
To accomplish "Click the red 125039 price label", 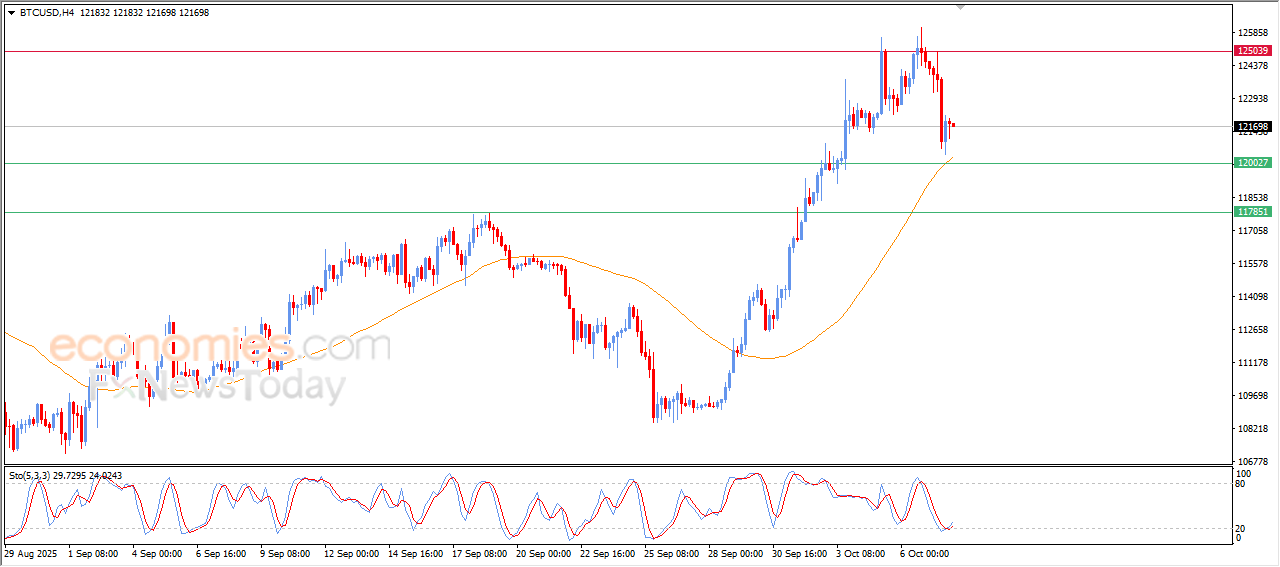I will pos(1253,50).
